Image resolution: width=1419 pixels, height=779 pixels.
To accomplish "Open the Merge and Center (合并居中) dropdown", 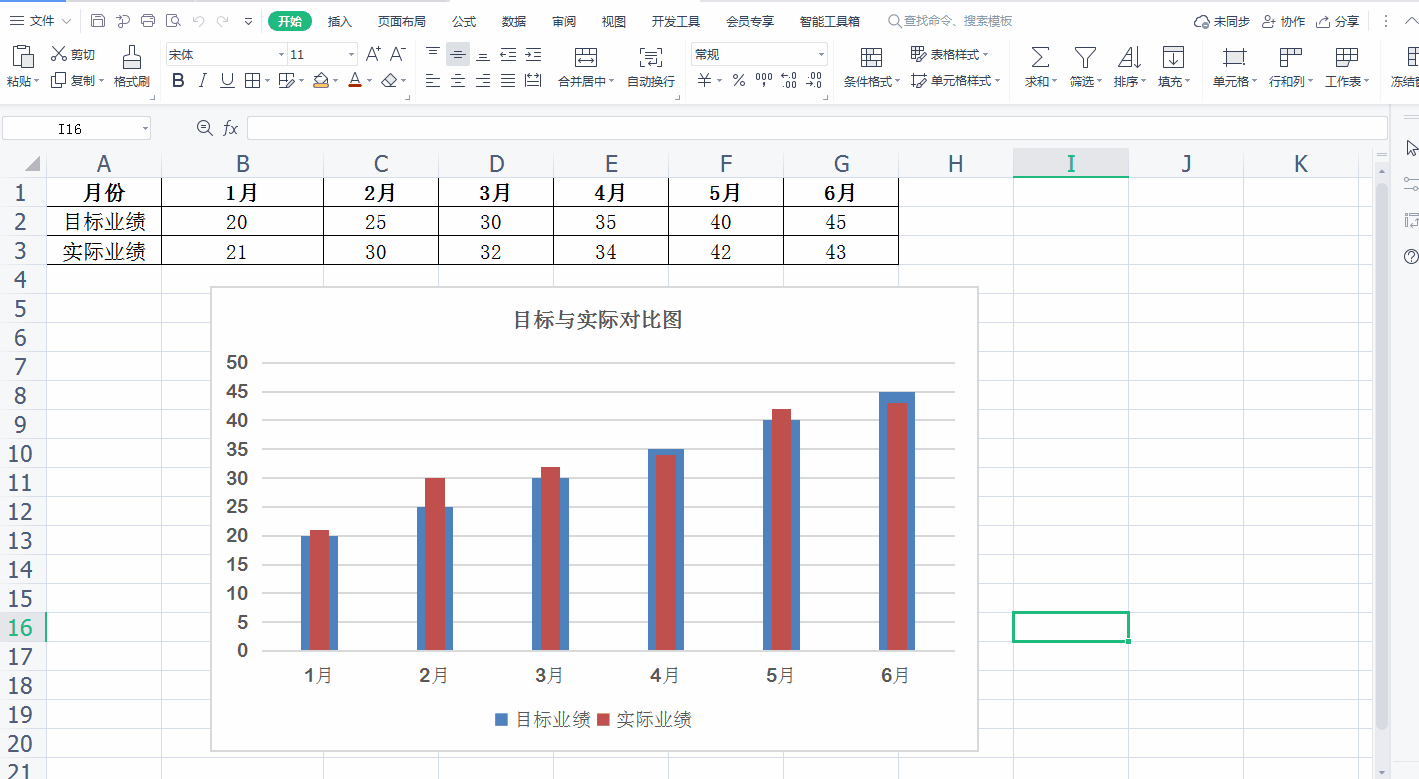I will tap(611, 82).
